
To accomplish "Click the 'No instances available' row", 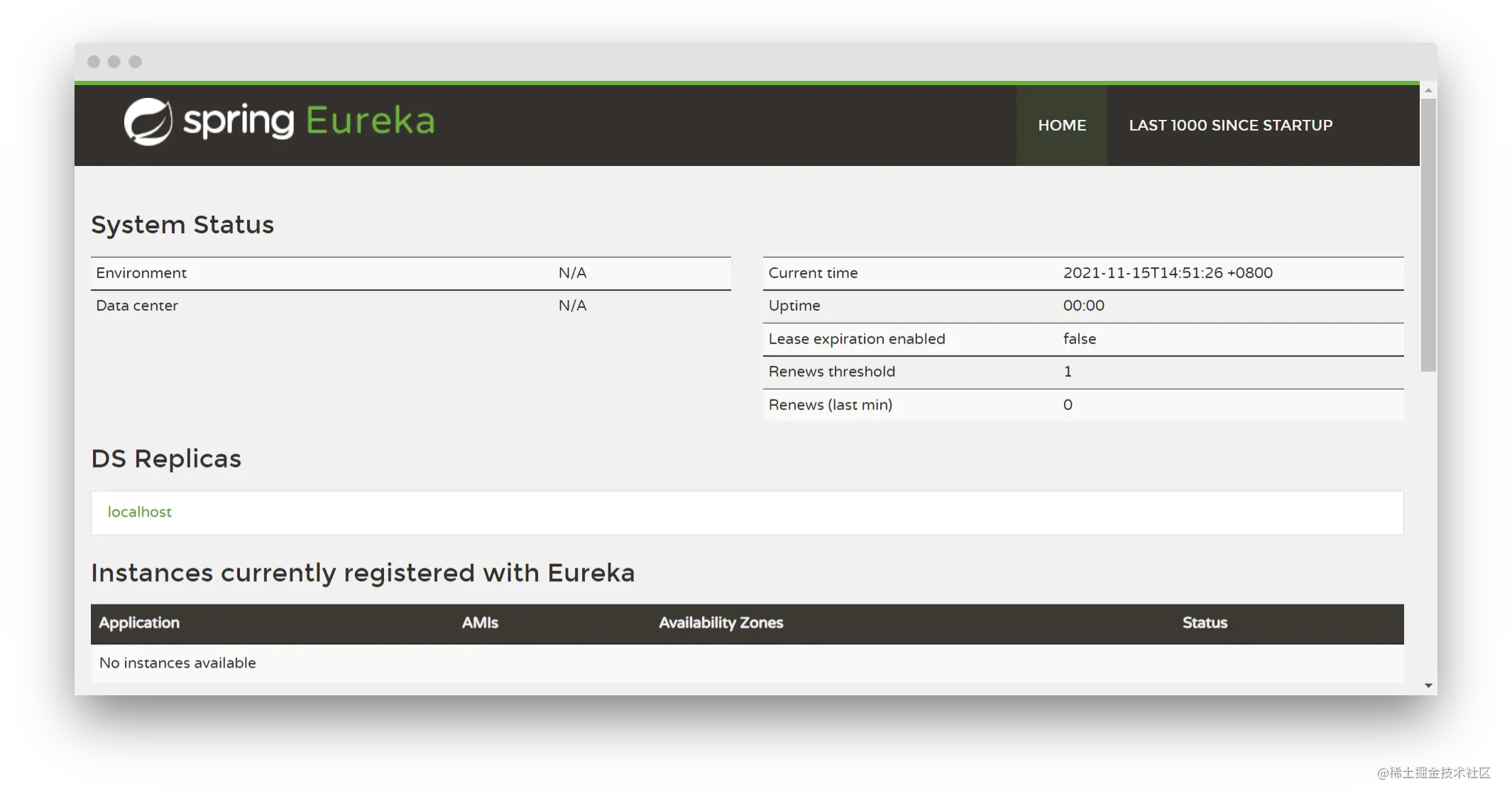I will point(747,663).
